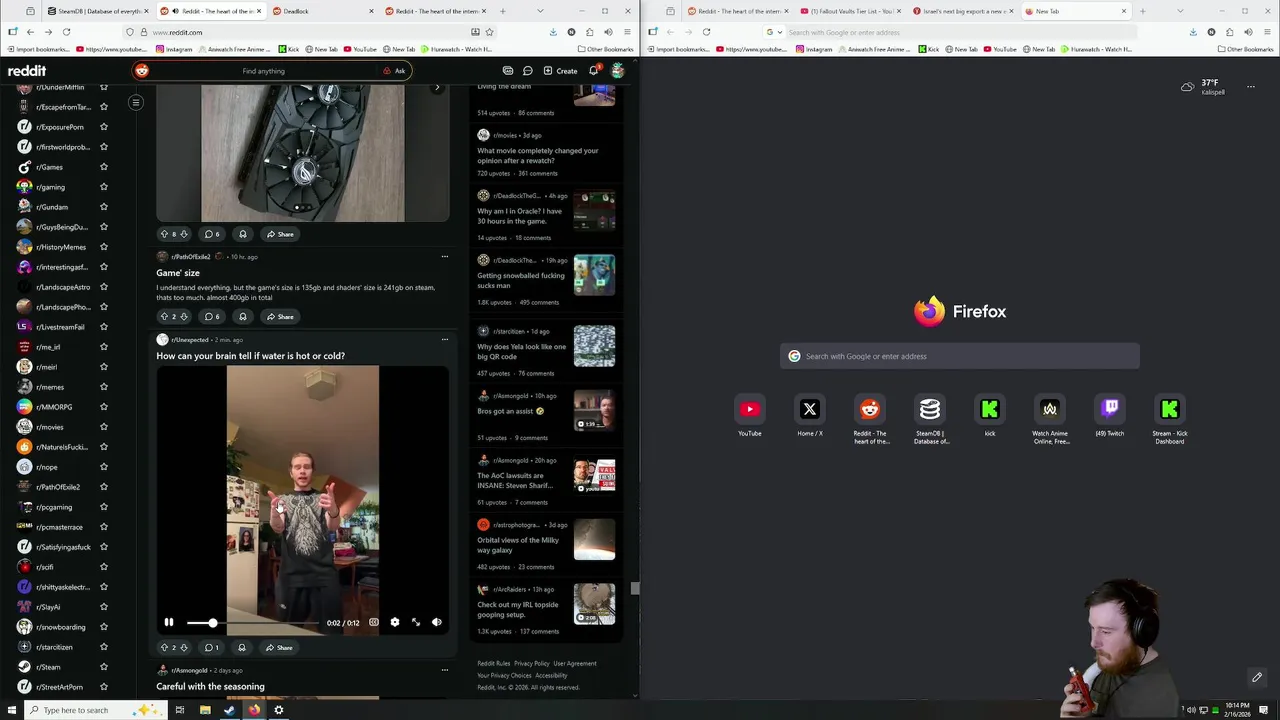Viewport: 1280px width, 720px height.
Task: Upvote the hot or cold water video post
Action: click(x=164, y=648)
